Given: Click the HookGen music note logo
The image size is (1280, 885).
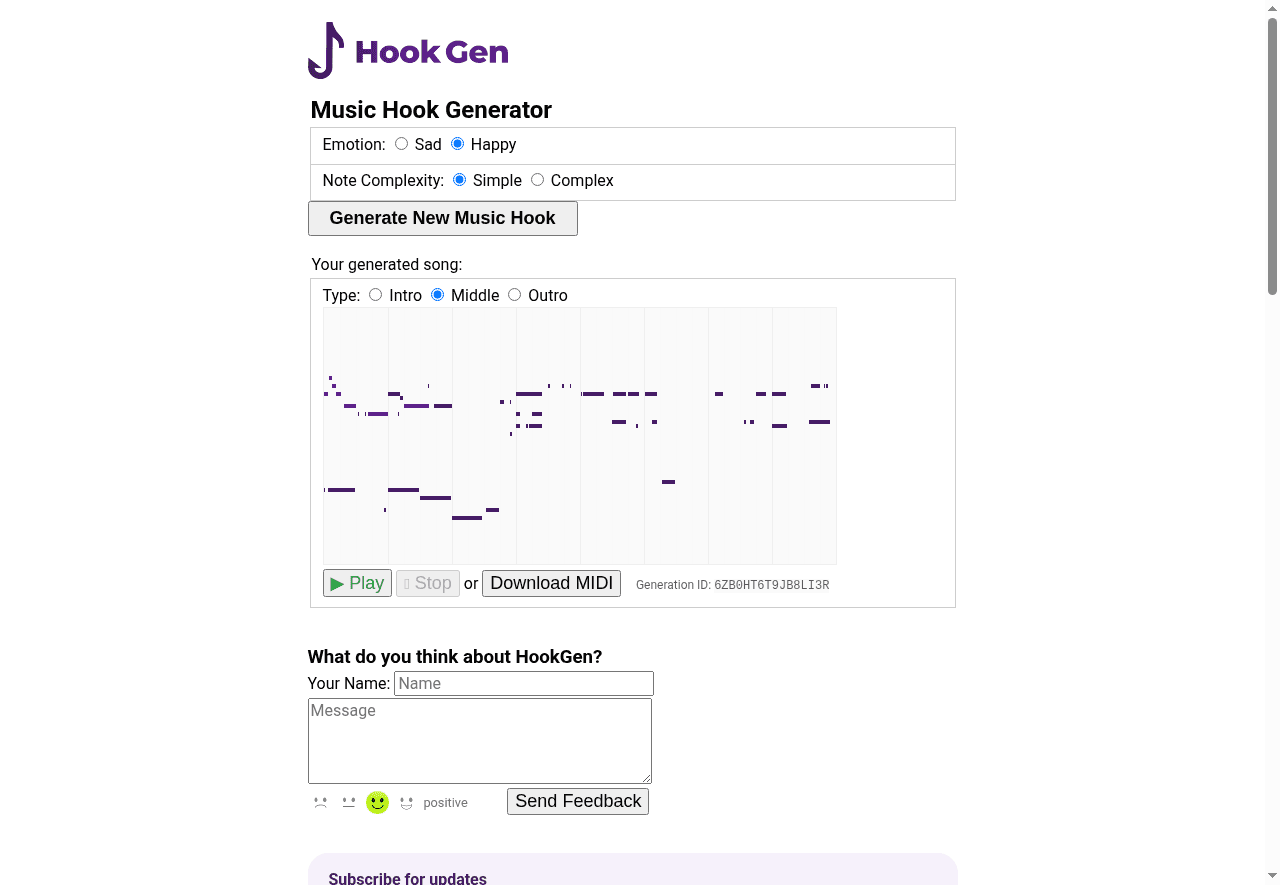Looking at the screenshot, I should pyautogui.click(x=326, y=50).
